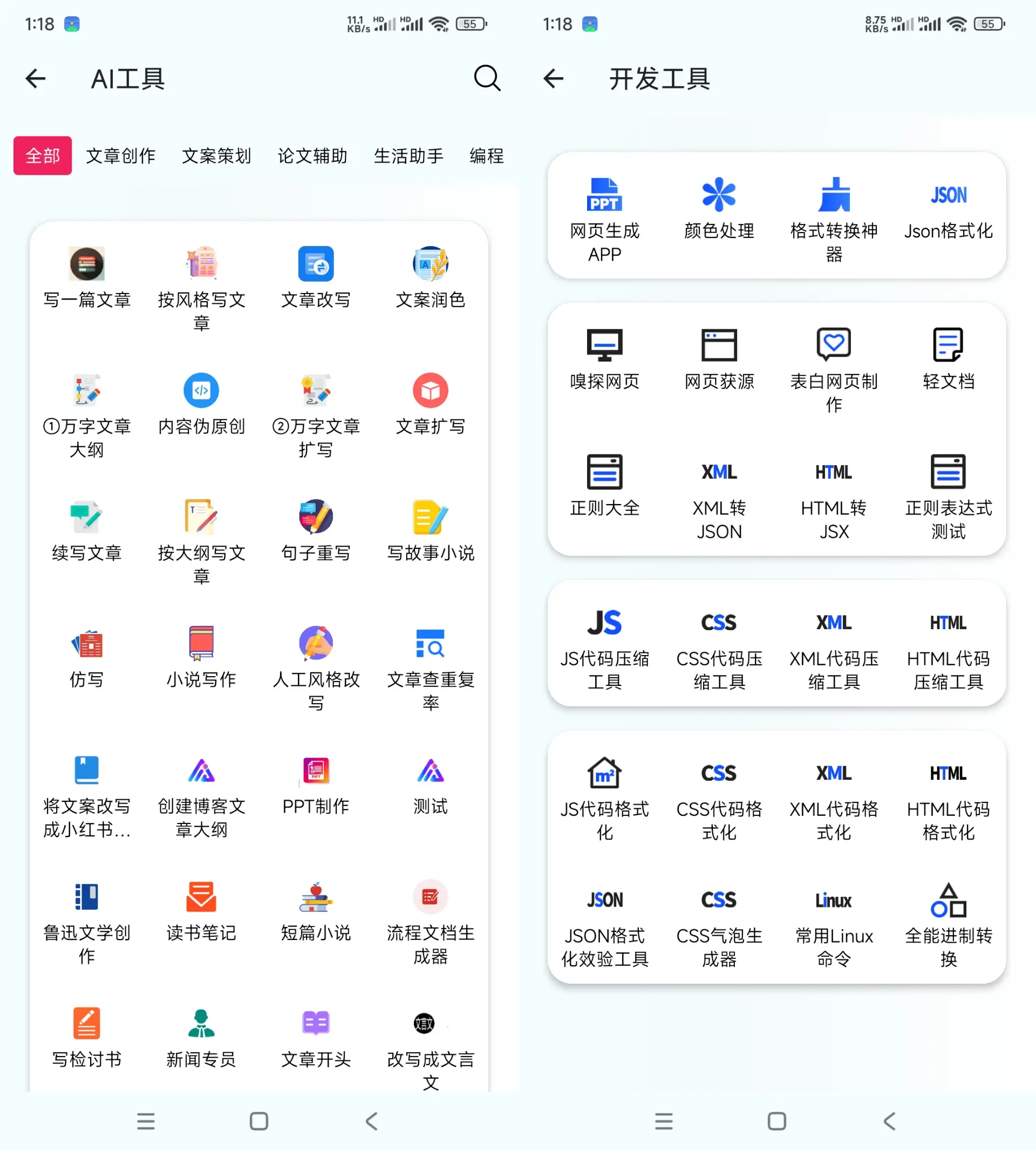Go back from the AI工具 page

click(36, 78)
